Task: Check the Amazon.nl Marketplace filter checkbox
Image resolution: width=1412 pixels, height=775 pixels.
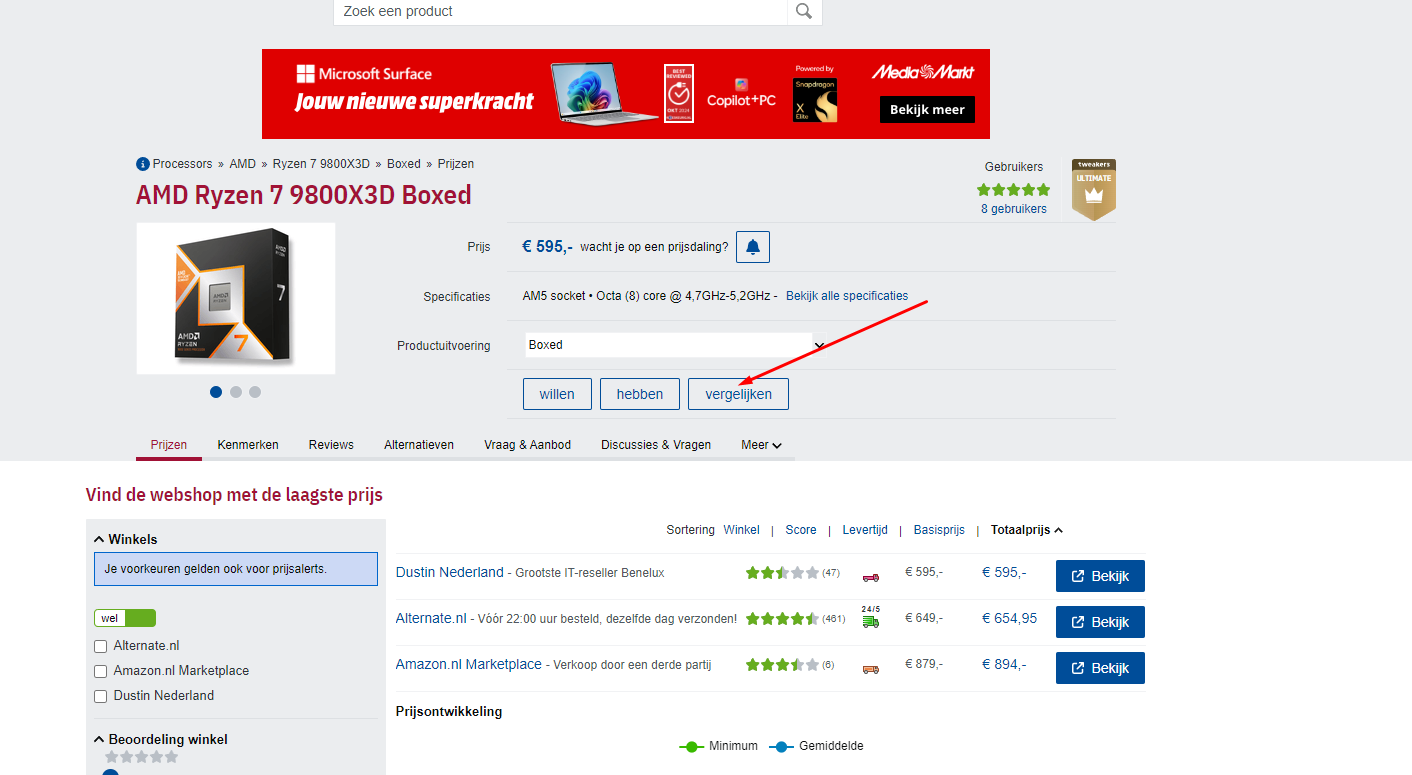Action: pyautogui.click(x=100, y=672)
